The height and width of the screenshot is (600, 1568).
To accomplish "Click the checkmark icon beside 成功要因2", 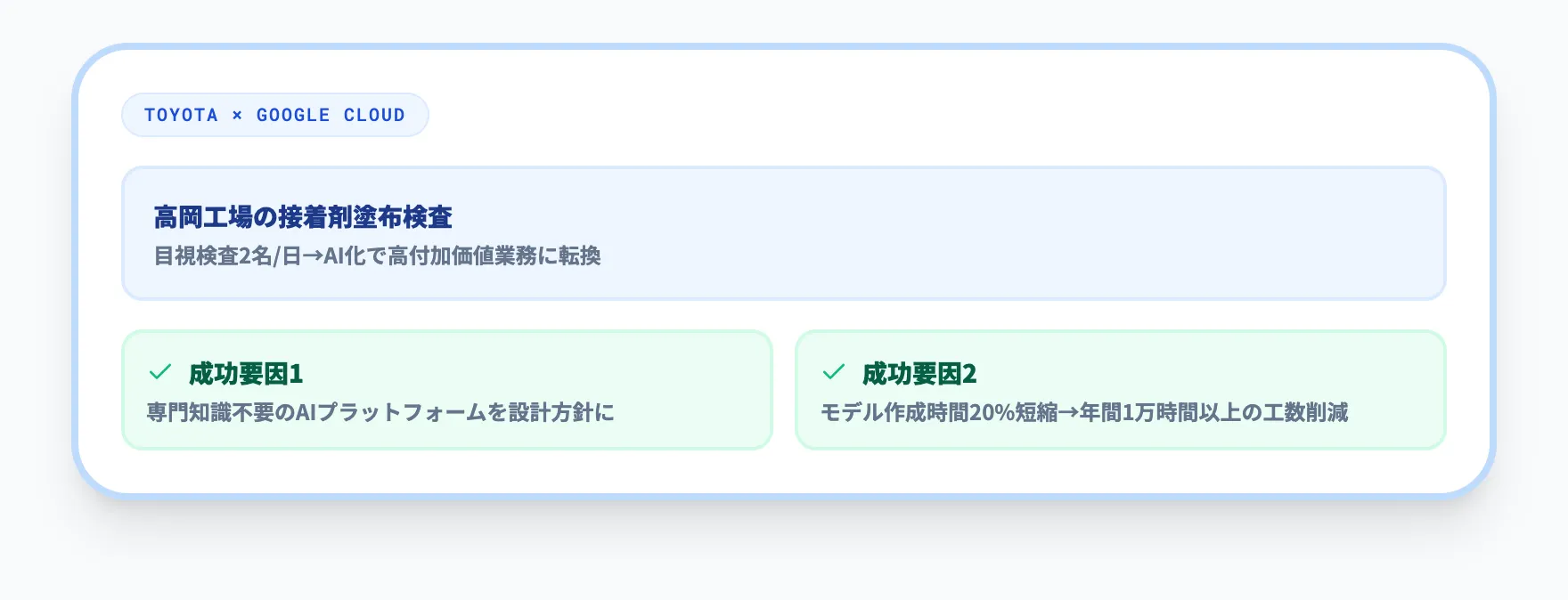I will pyautogui.click(x=834, y=372).
